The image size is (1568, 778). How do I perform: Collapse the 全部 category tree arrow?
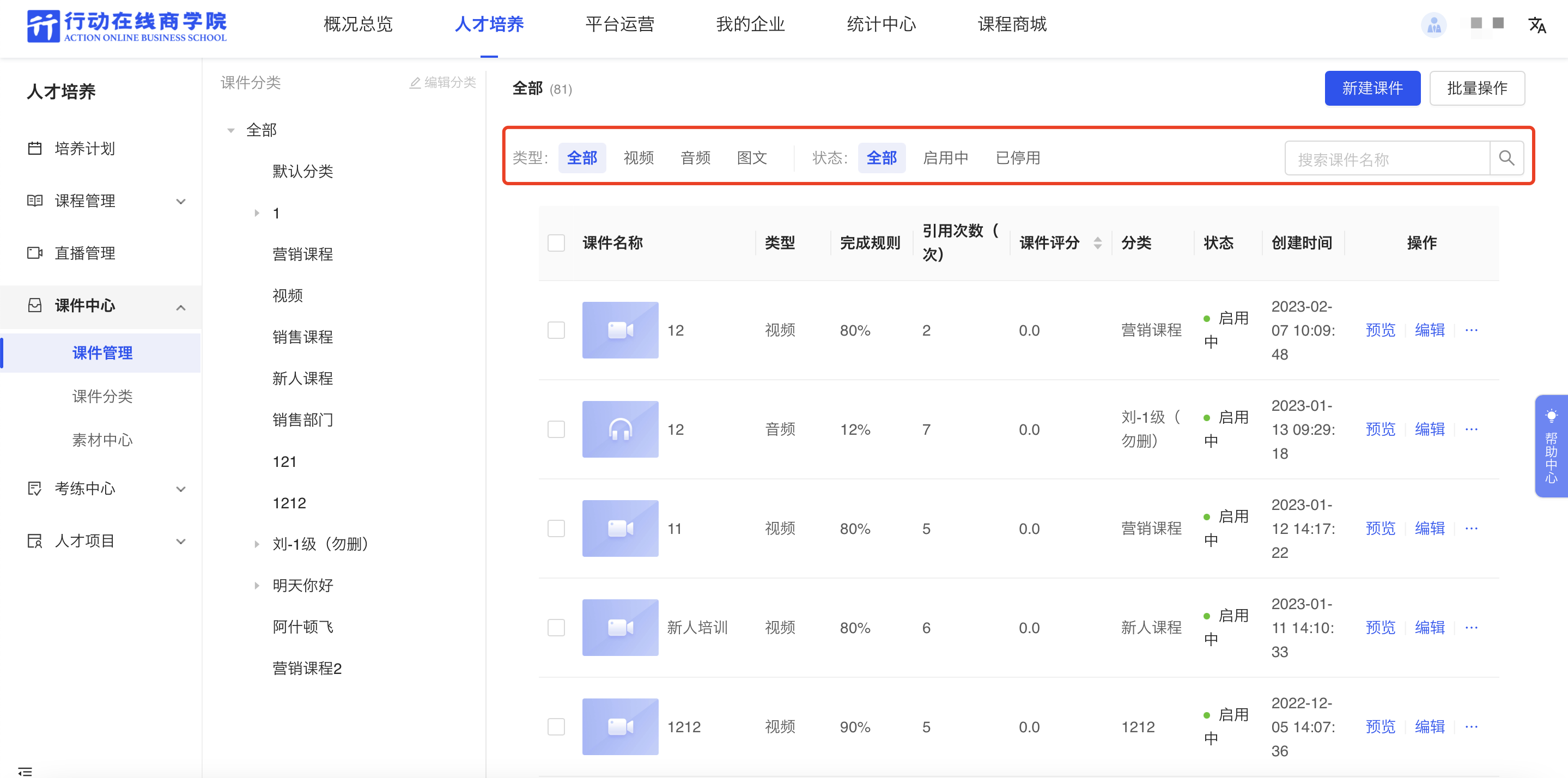pyautogui.click(x=230, y=130)
